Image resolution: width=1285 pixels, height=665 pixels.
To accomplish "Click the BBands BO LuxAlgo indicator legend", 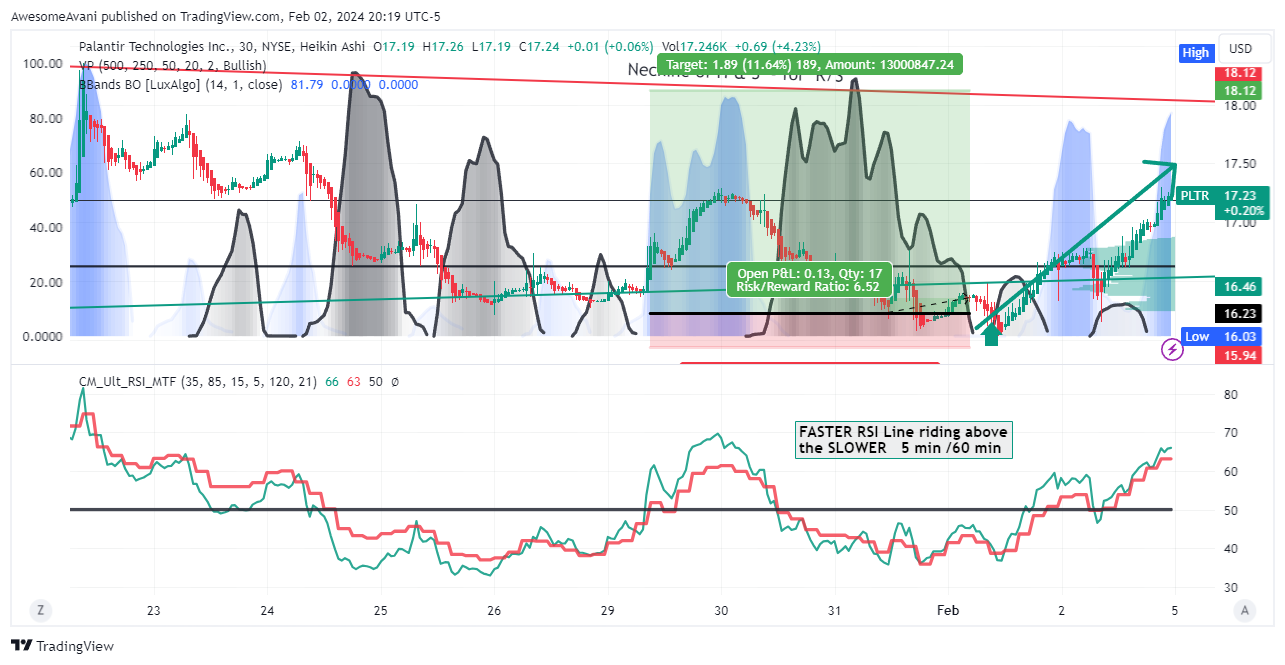I will [180, 85].
